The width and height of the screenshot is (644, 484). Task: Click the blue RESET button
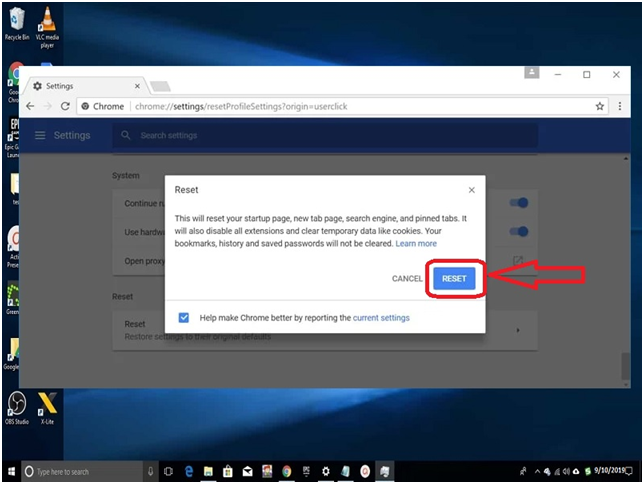point(454,279)
